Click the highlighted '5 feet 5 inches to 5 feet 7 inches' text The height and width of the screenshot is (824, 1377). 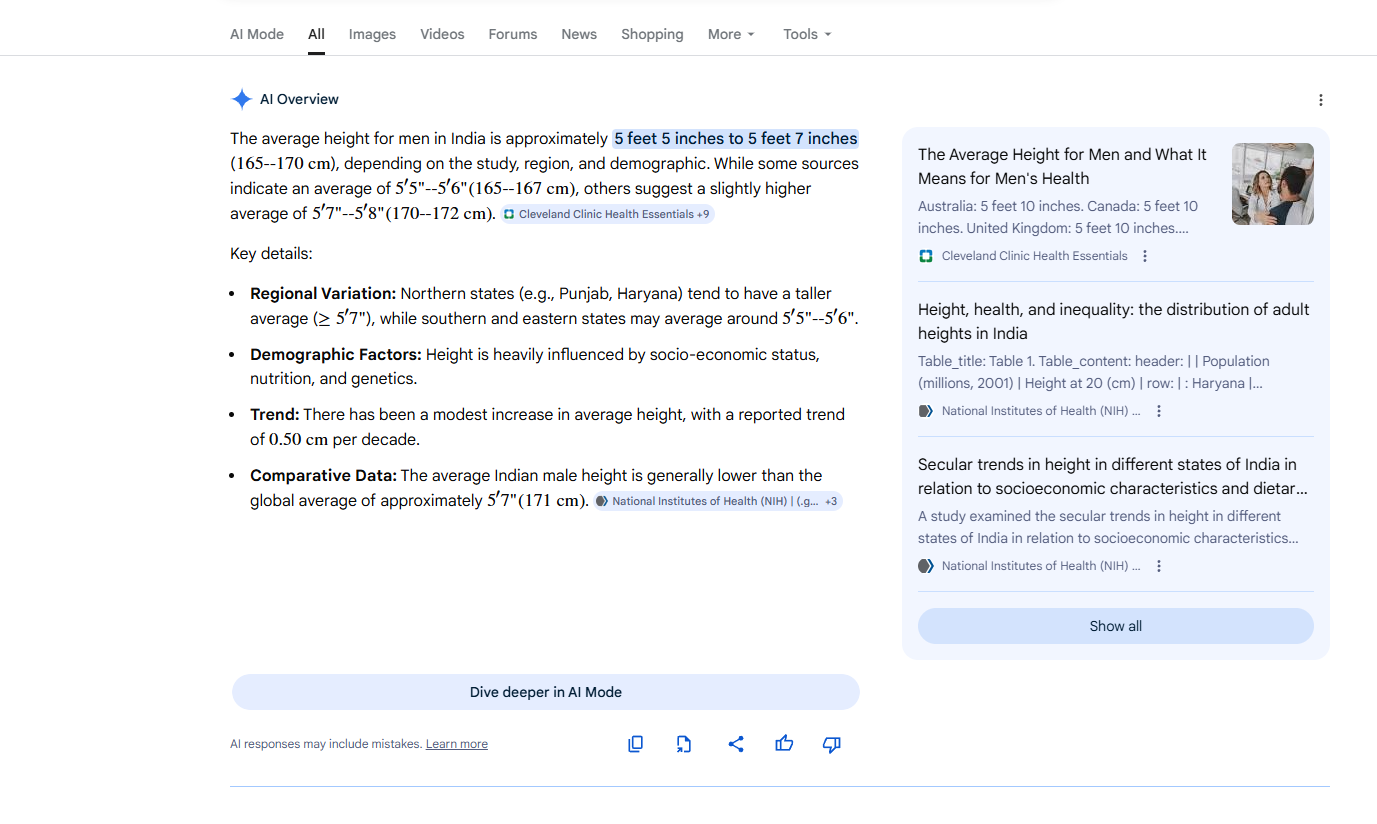[x=736, y=138]
